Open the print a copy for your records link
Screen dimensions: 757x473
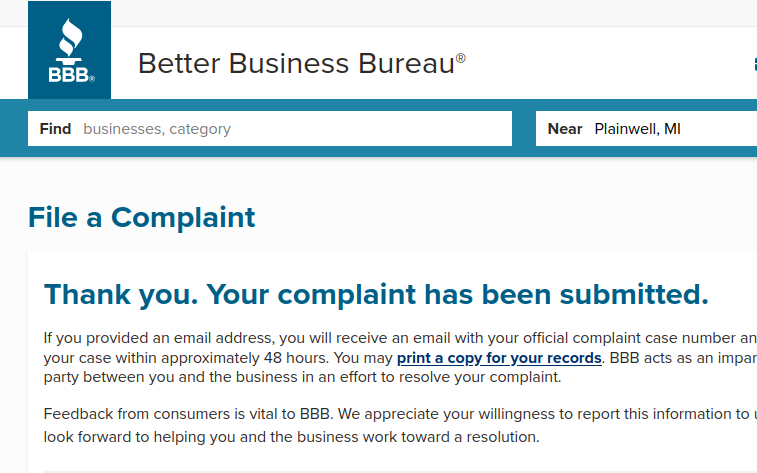pos(499,358)
